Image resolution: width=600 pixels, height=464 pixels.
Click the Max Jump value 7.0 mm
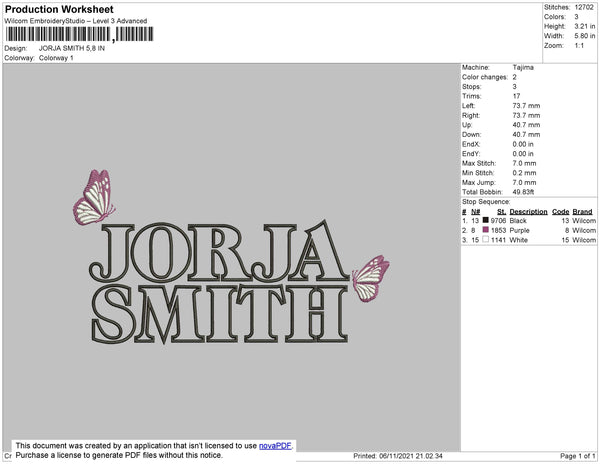[x=524, y=182]
